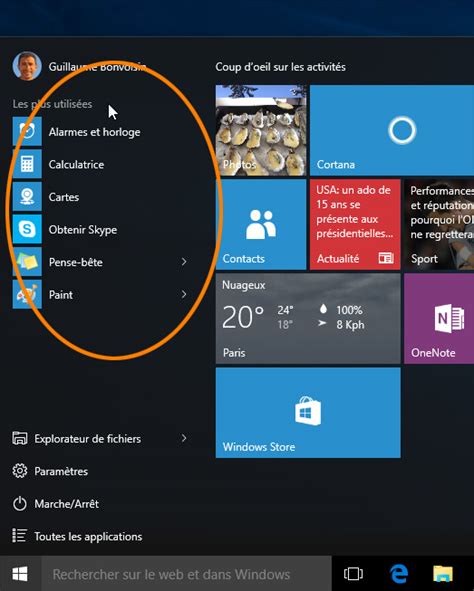Click Marche/Arrêt power option

tap(67, 504)
